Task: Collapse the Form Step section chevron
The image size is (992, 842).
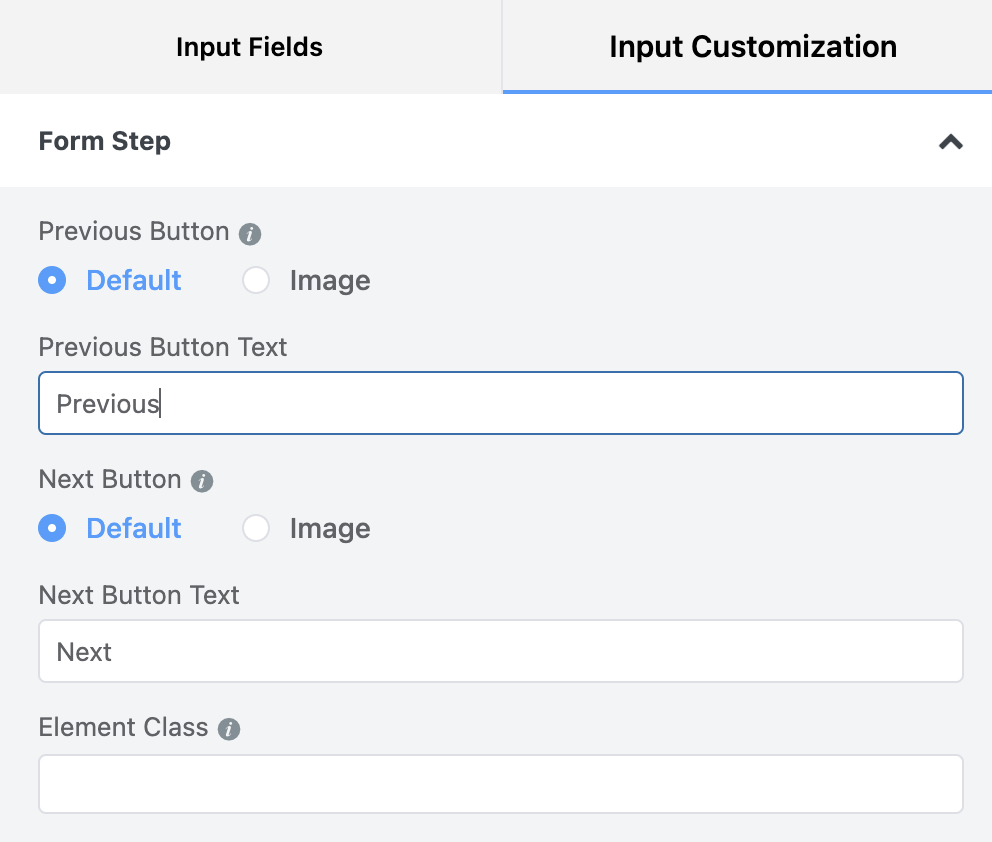Action: point(950,142)
